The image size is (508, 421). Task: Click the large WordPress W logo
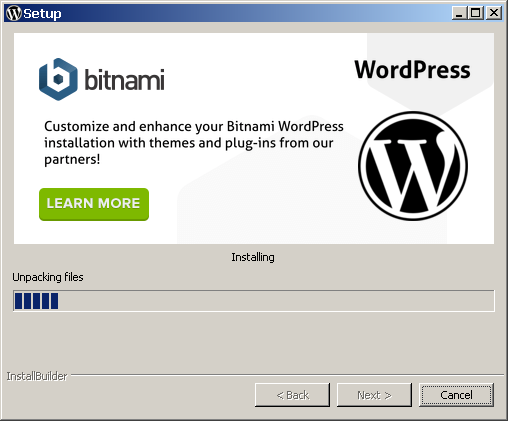[413, 166]
